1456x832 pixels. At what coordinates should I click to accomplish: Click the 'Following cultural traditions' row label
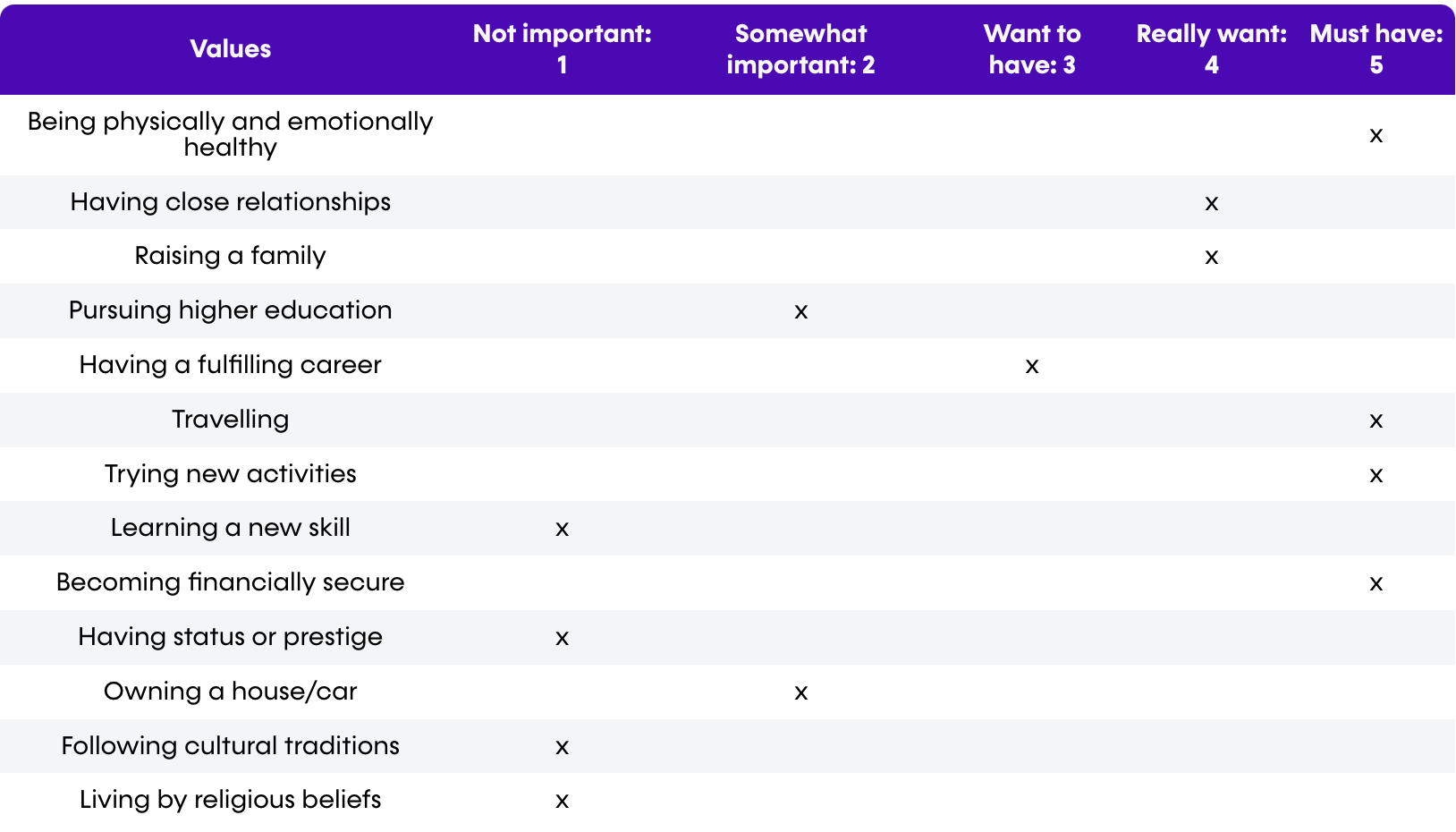230,746
